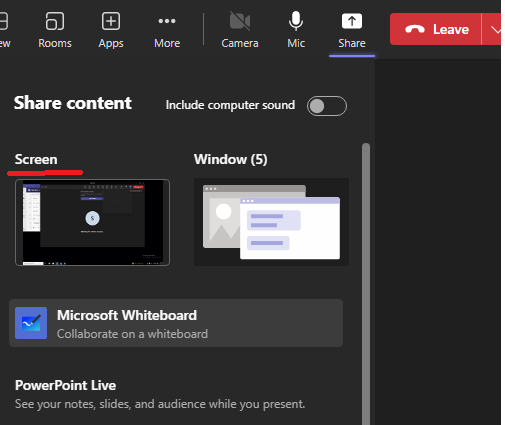Open the Apps menu
Image resolution: width=505 pixels, height=425 pixels.
(111, 30)
